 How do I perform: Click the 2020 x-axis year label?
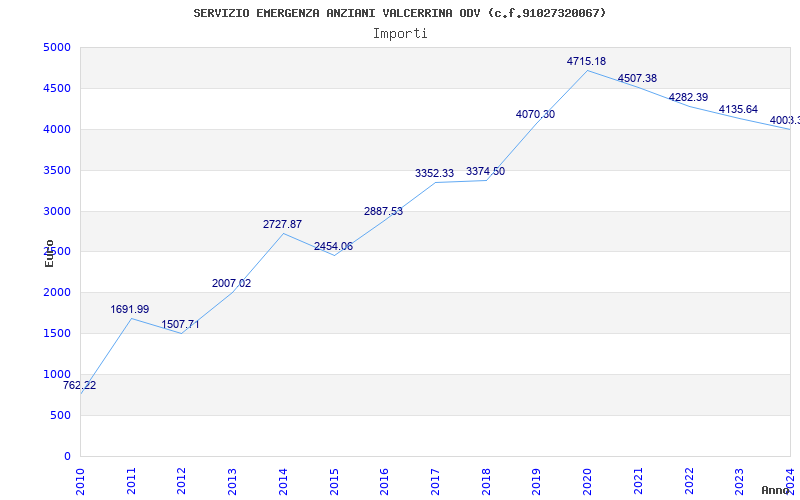point(587,482)
